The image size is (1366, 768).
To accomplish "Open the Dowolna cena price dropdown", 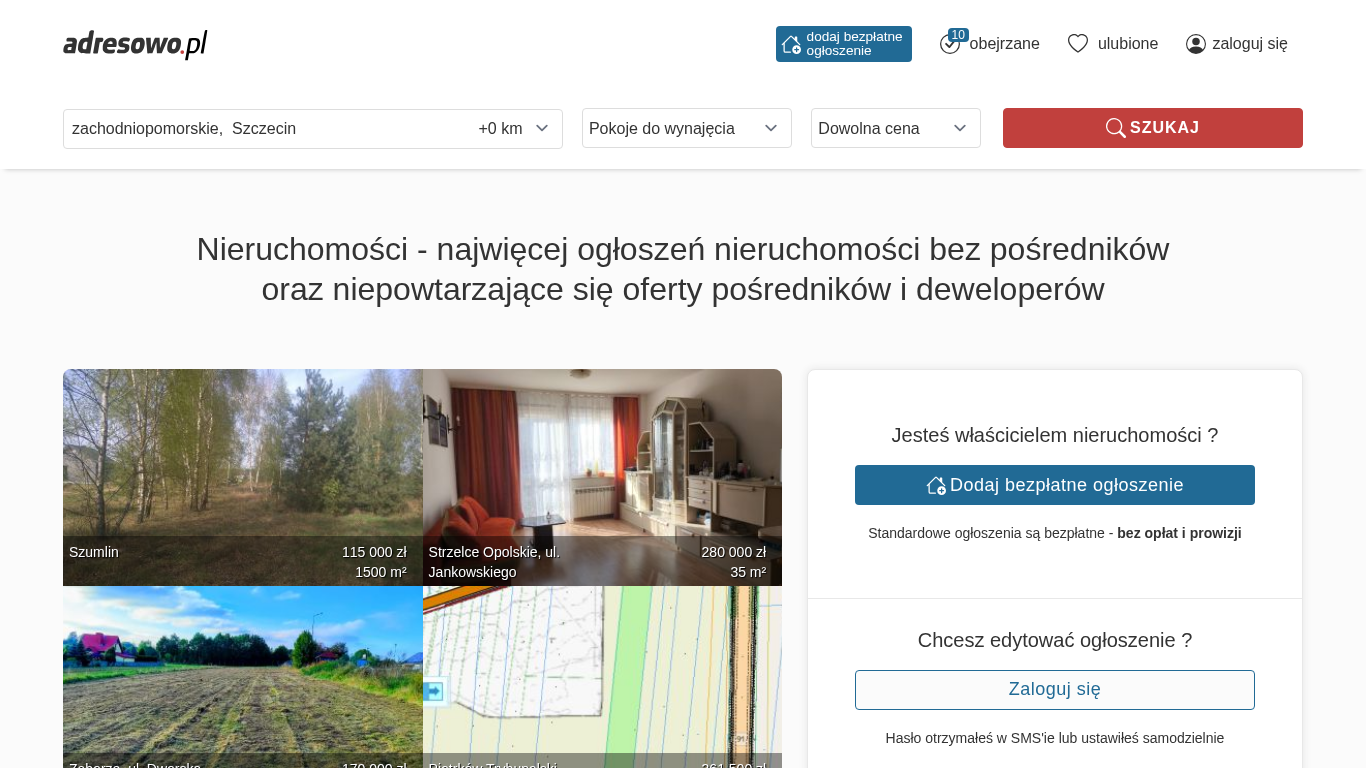I will coord(895,129).
